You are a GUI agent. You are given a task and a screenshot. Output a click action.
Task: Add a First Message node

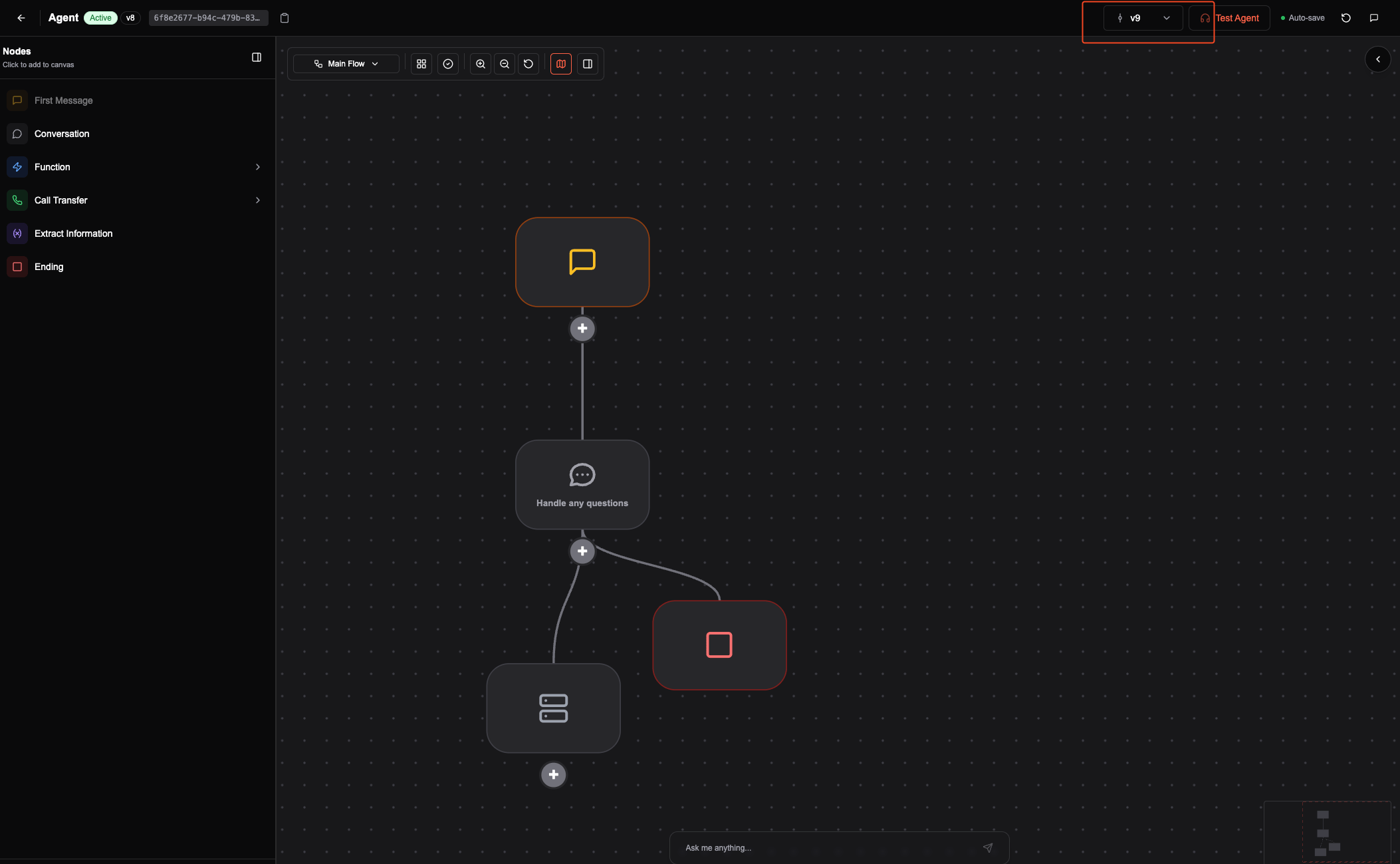[136, 100]
